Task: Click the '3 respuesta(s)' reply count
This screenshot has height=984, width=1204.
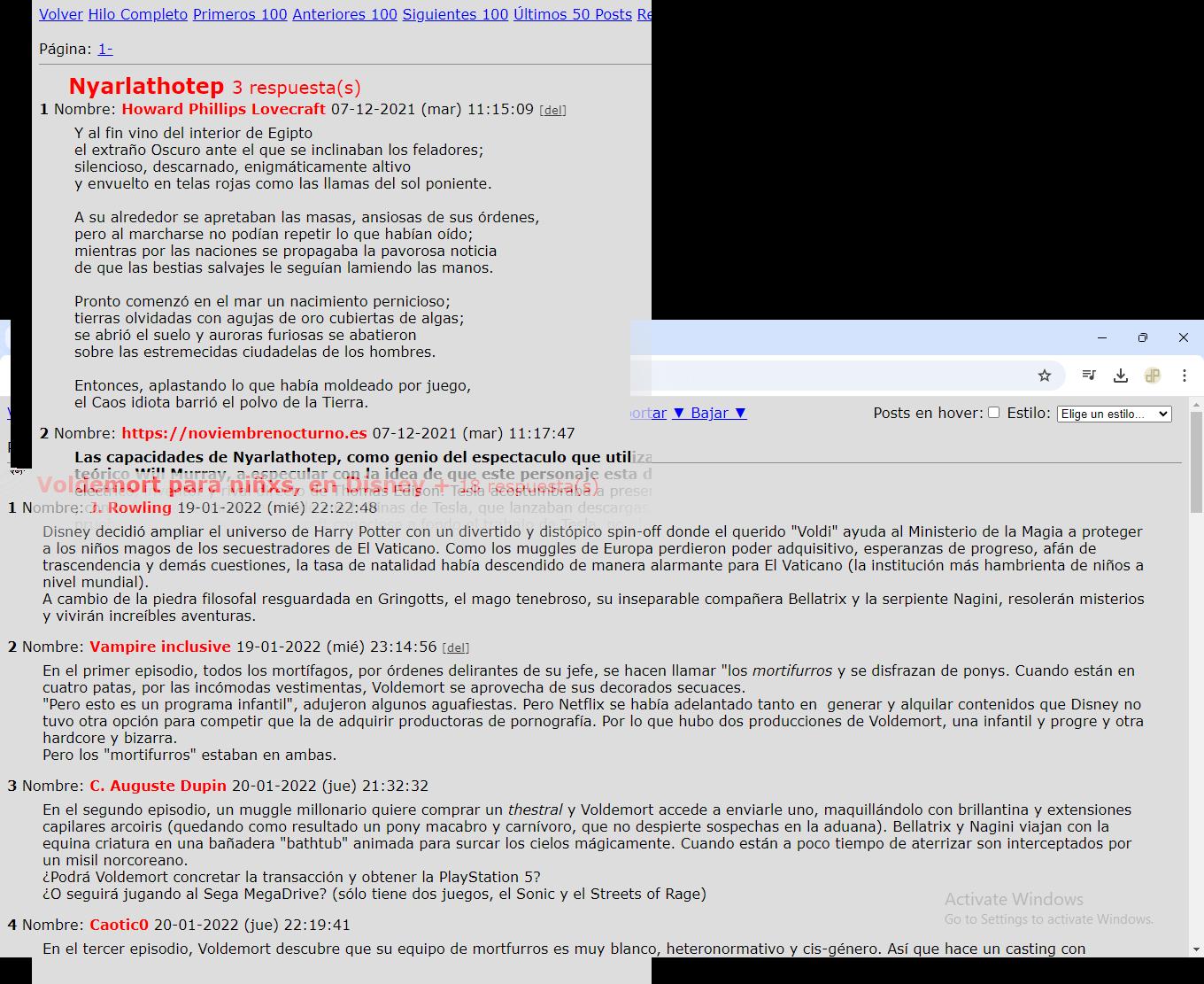Action: tap(297, 88)
